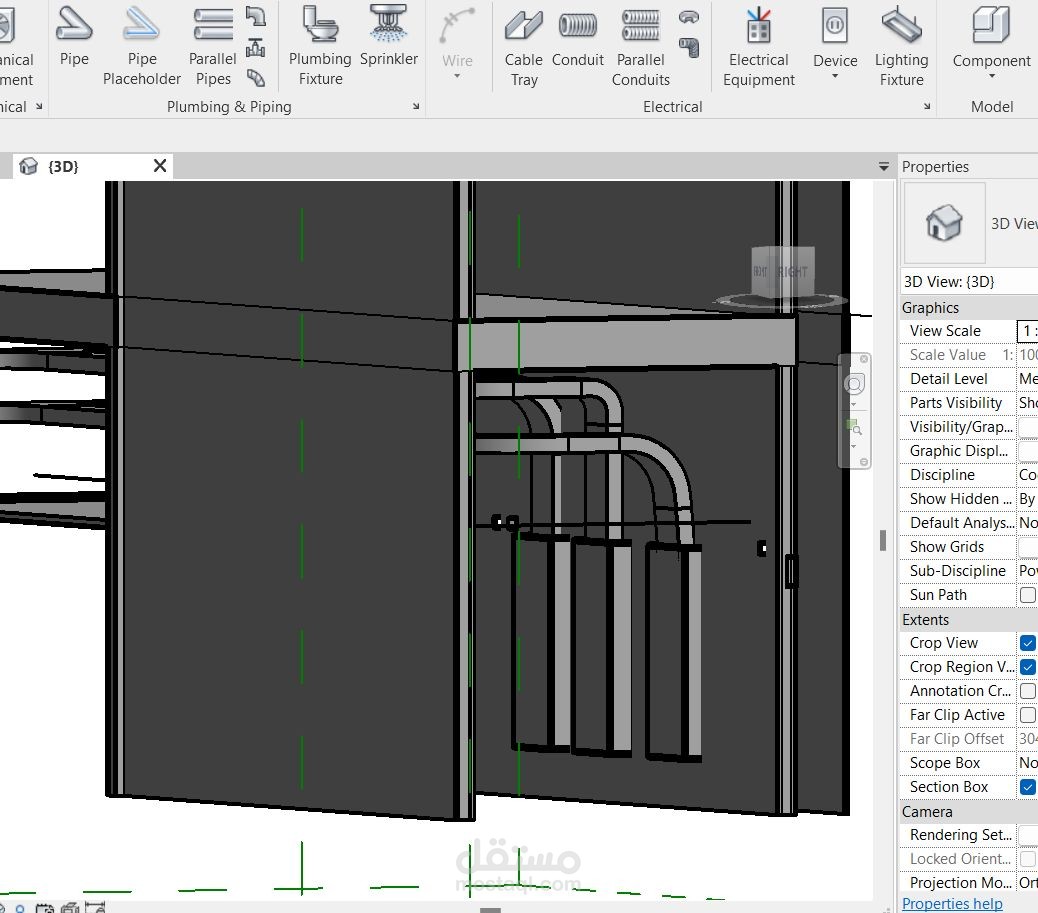Click the Device tool icon
Viewport: 1038px width, 913px height.
(x=835, y=26)
